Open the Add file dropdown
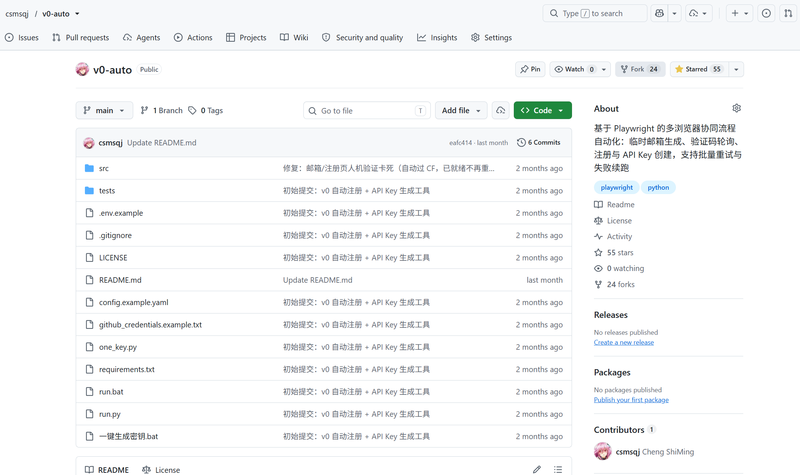Viewport: 800px width, 475px height. pyautogui.click(x=461, y=110)
